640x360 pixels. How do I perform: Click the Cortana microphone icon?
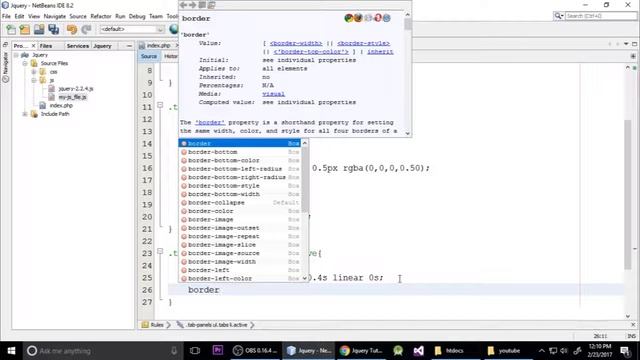[x=174, y=351]
